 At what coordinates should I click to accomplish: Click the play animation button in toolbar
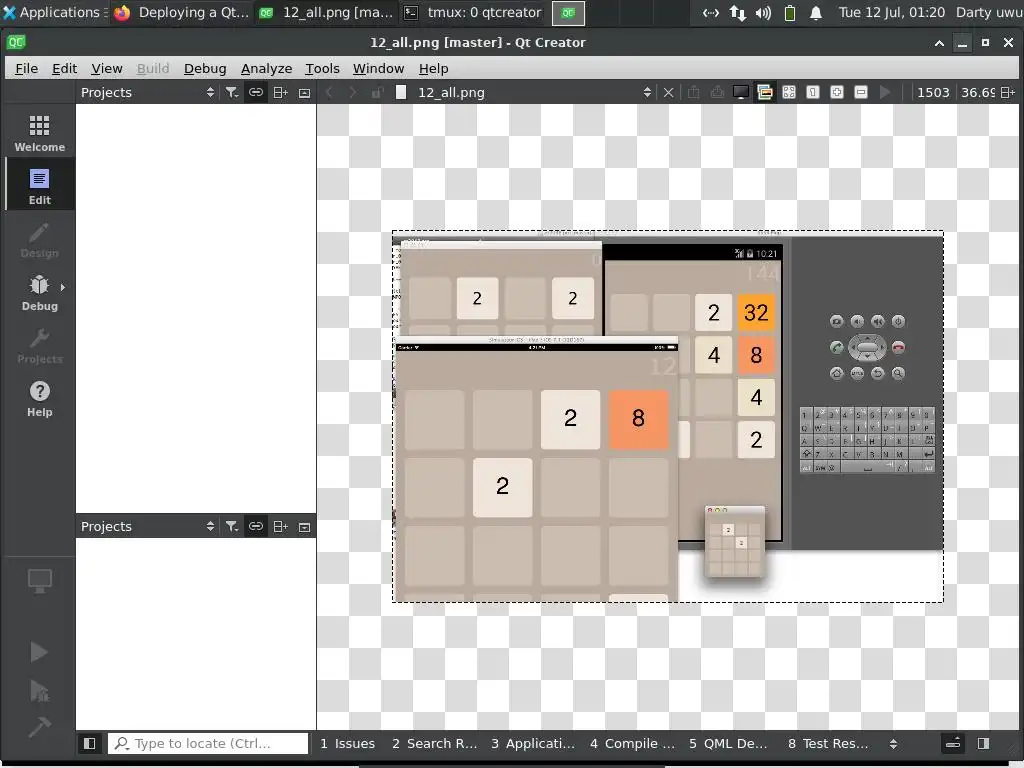point(886,93)
